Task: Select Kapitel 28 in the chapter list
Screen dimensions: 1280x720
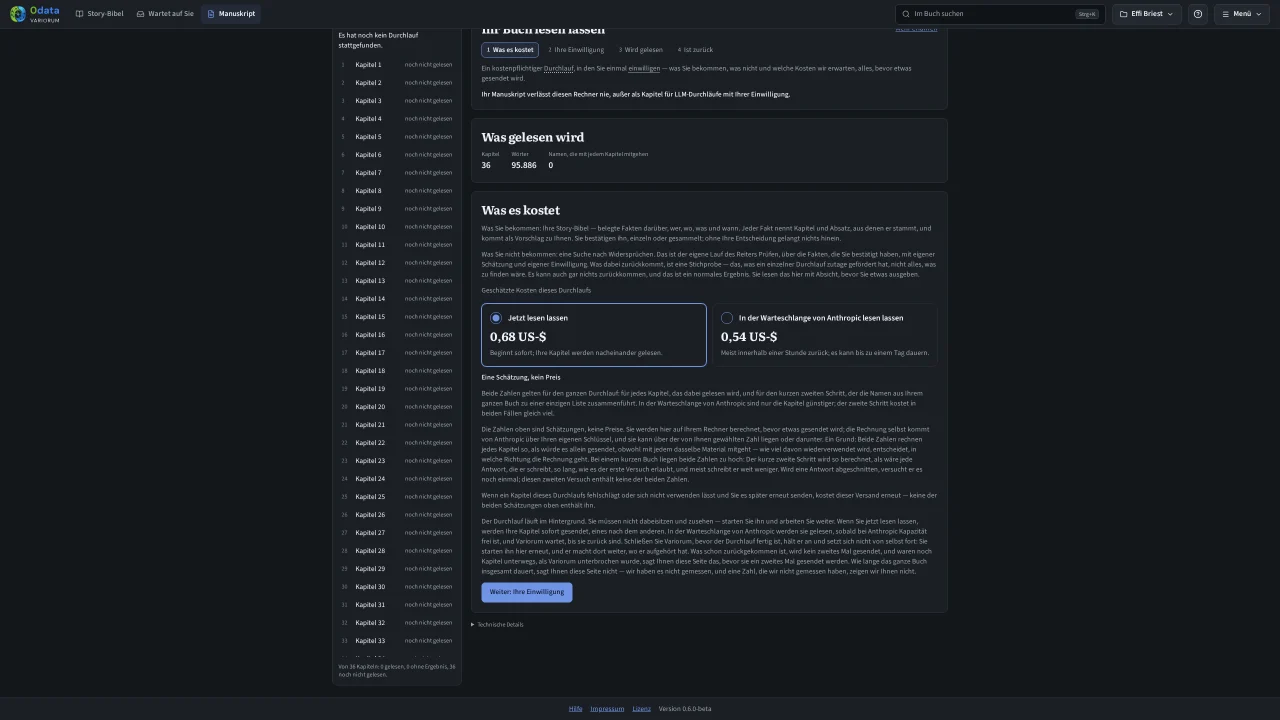Action: (397, 551)
